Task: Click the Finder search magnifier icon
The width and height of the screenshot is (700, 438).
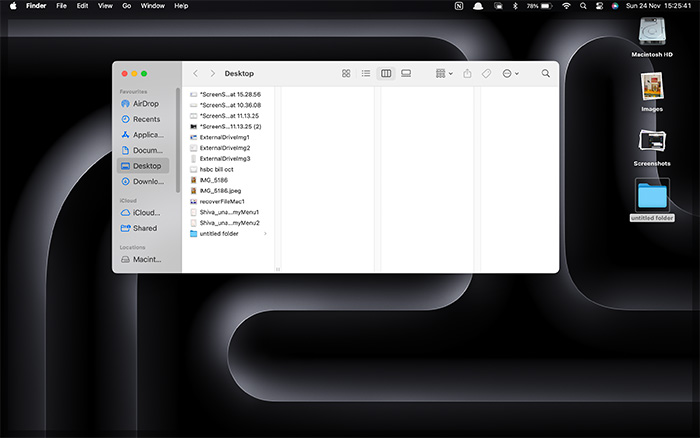Action: tap(546, 73)
